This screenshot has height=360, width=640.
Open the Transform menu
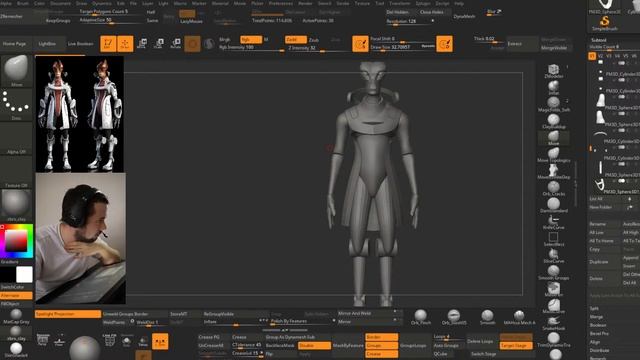pos(400,3)
